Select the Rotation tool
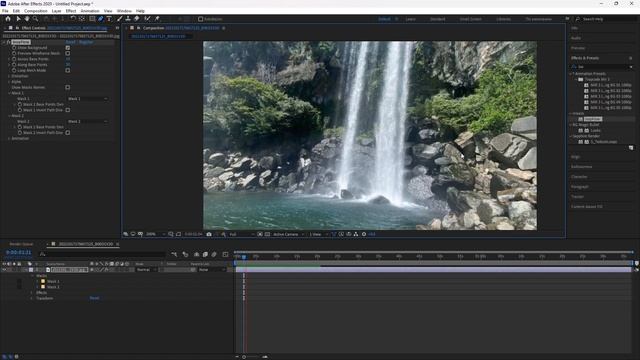The width and height of the screenshot is (640, 360). point(73,19)
